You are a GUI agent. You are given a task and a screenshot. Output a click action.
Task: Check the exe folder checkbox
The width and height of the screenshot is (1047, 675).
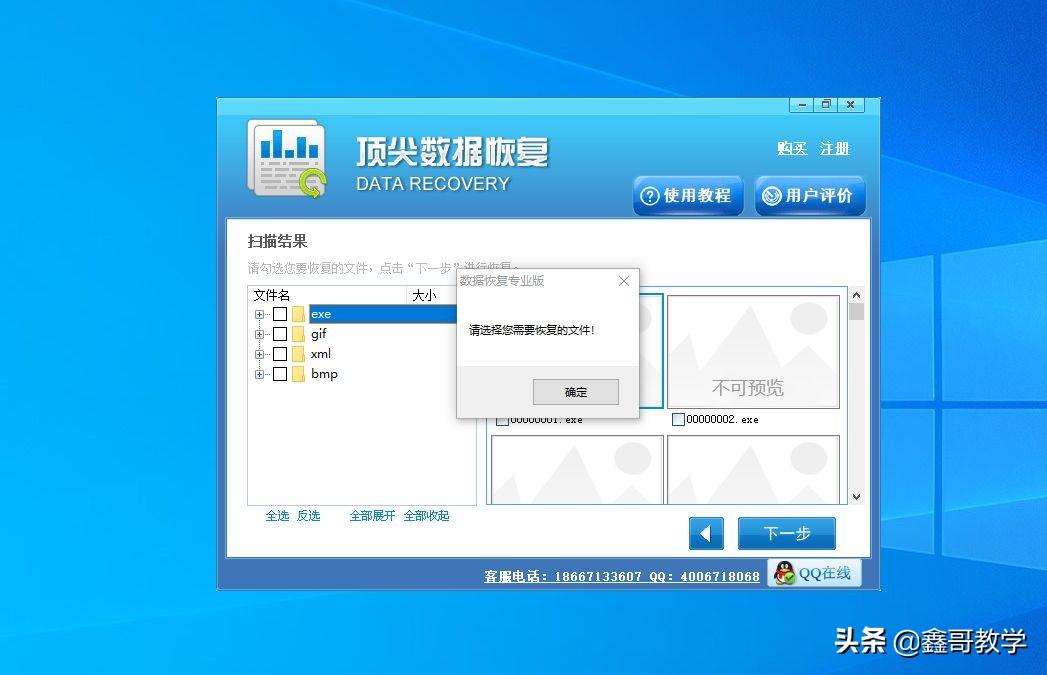pyautogui.click(x=280, y=314)
